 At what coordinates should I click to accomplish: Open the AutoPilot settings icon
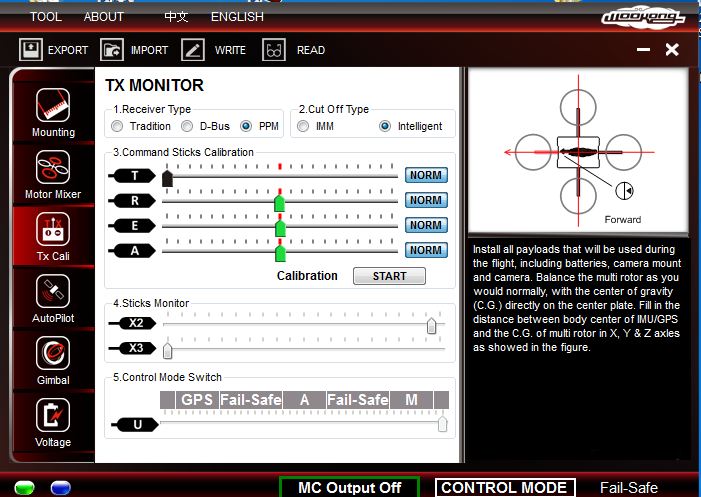pyautogui.click(x=53, y=291)
